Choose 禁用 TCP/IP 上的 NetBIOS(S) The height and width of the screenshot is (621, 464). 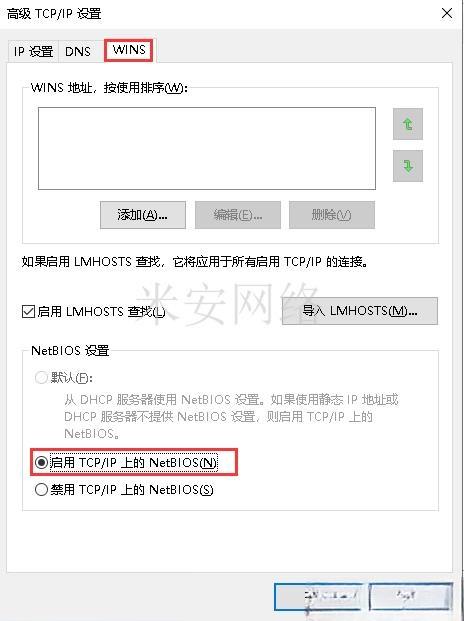tap(41, 490)
